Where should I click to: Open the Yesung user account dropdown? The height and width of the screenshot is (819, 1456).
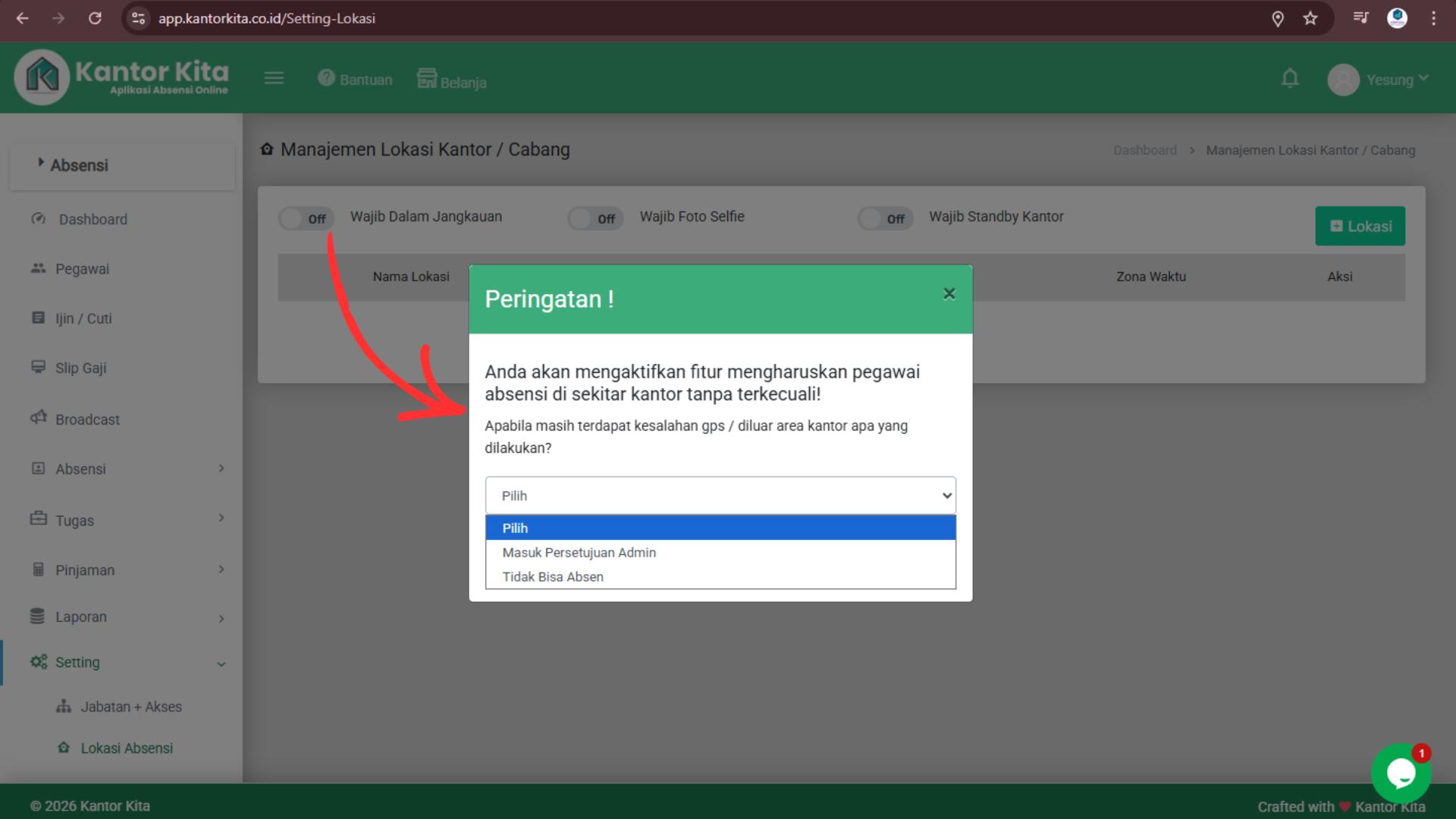tap(1379, 80)
